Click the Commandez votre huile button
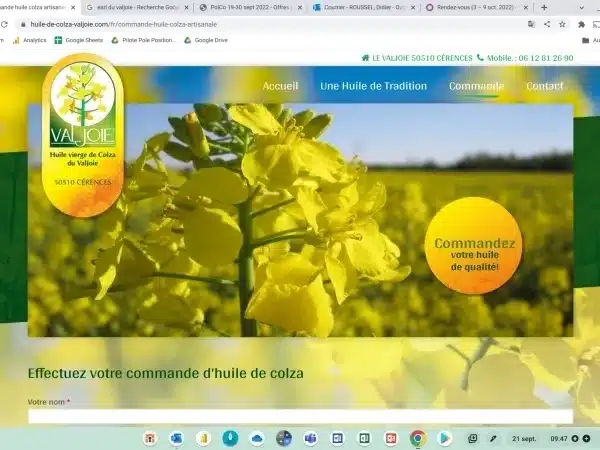600x450 pixels. pyautogui.click(x=474, y=246)
